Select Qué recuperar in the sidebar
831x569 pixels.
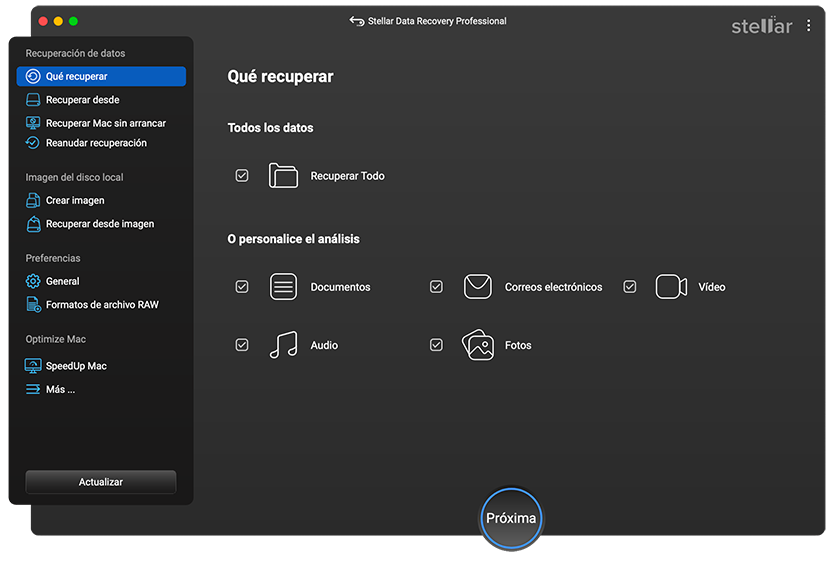pyautogui.click(x=101, y=76)
